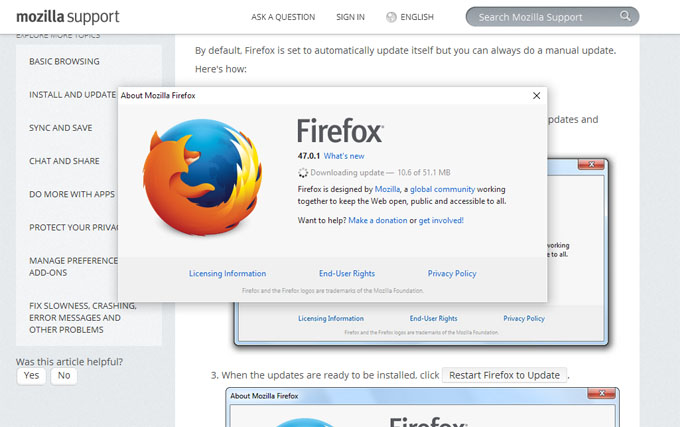The width and height of the screenshot is (680, 427).
Task: Open the global community link
Action: point(442,189)
